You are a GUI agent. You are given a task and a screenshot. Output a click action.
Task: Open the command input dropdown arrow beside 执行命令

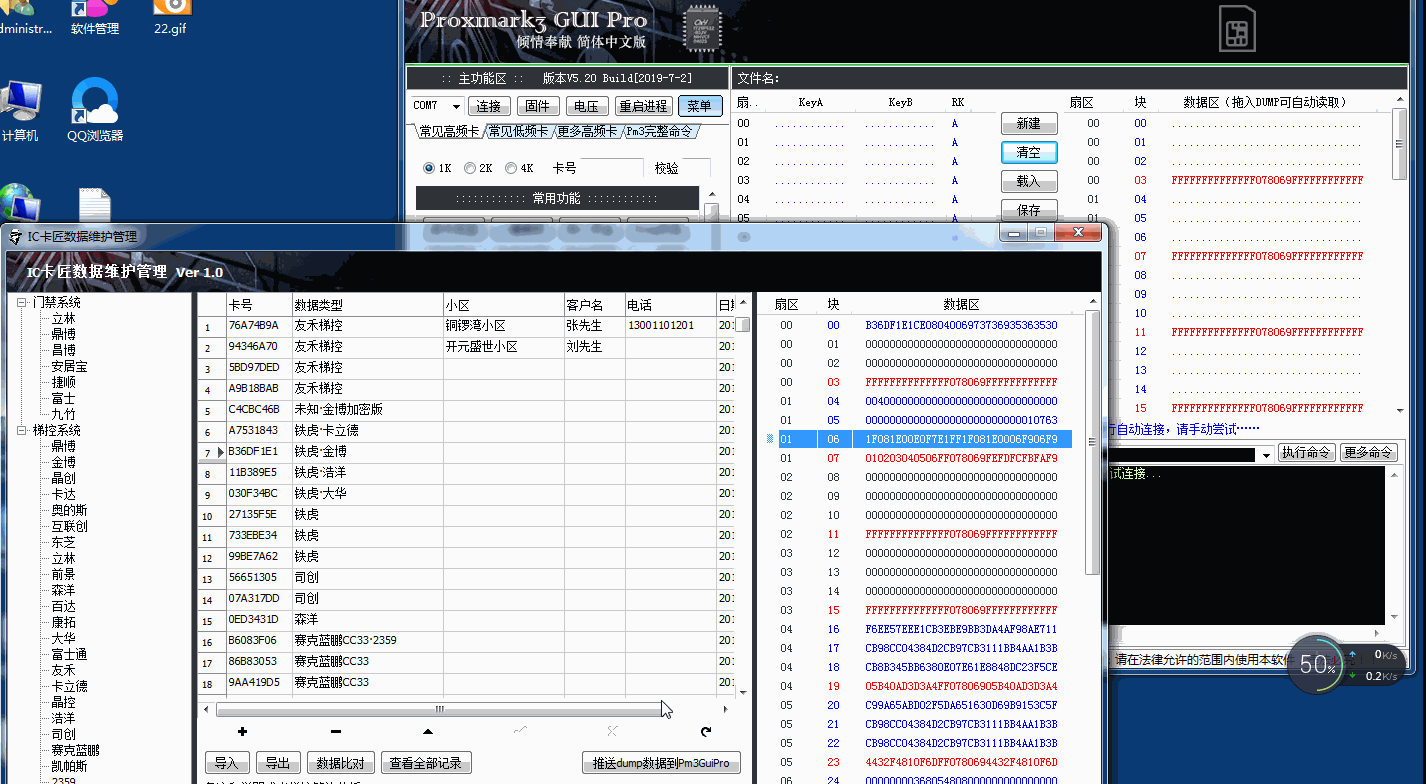[1267, 453]
